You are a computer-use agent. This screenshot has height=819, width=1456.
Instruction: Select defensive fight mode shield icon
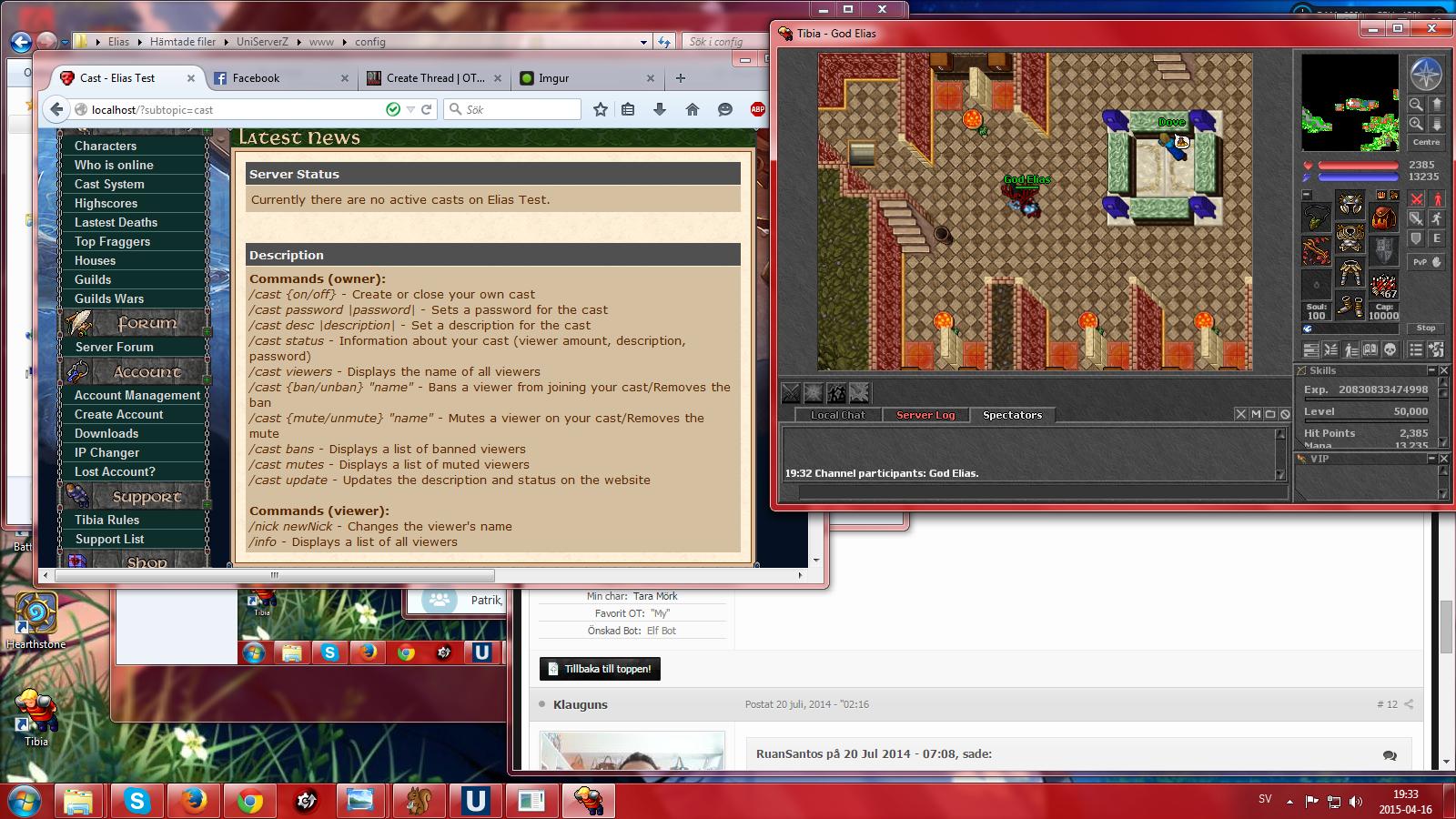pyautogui.click(x=1417, y=238)
